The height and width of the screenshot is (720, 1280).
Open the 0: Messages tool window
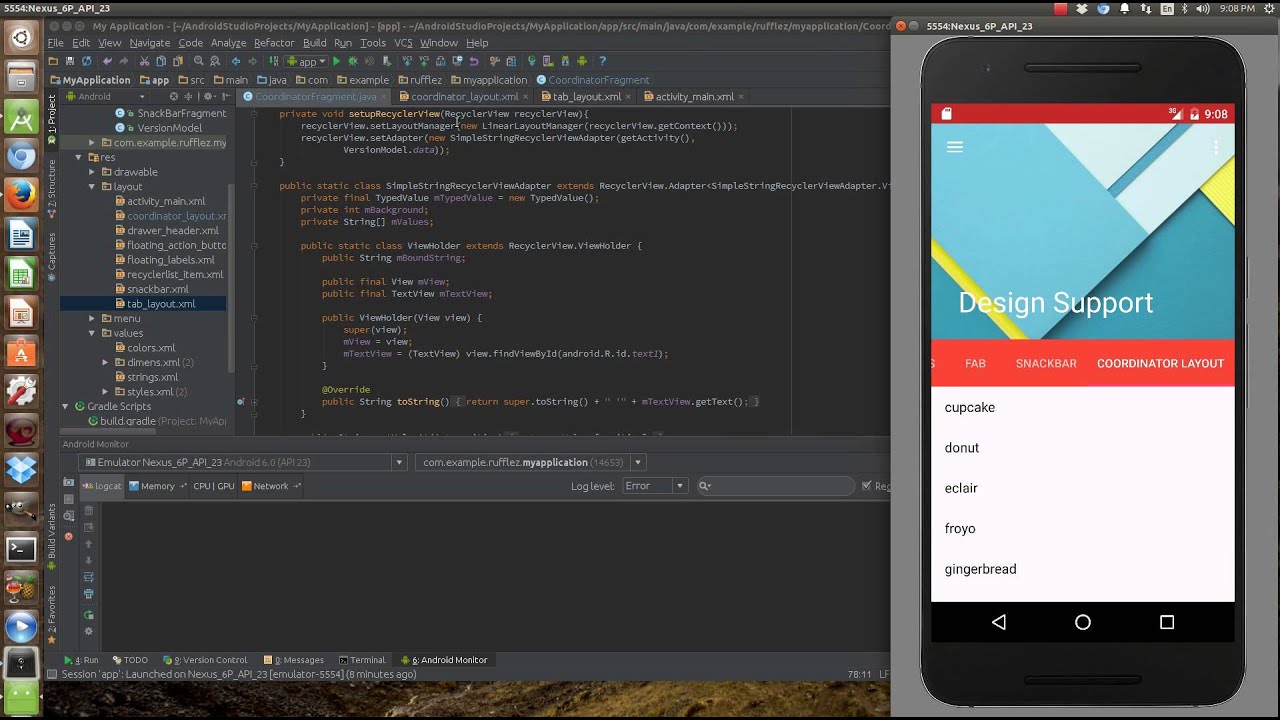coord(294,660)
